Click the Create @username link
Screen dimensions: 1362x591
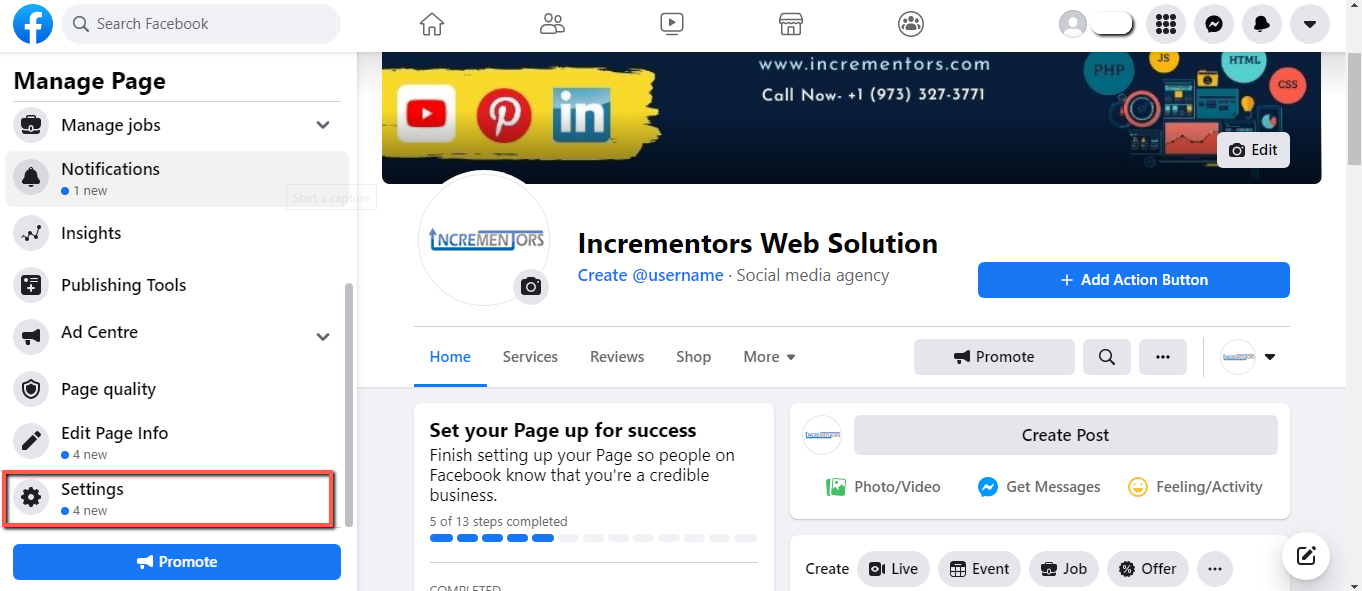[x=651, y=275]
